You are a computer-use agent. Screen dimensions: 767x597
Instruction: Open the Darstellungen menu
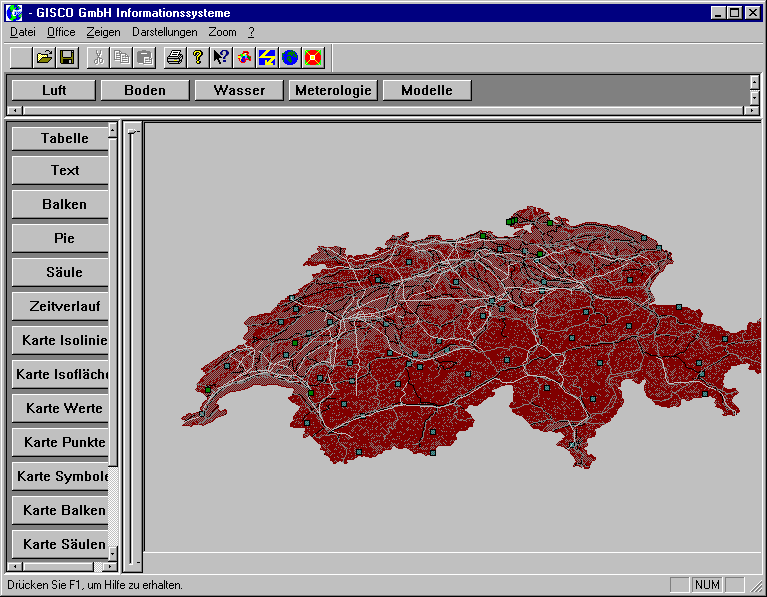click(164, 32)
